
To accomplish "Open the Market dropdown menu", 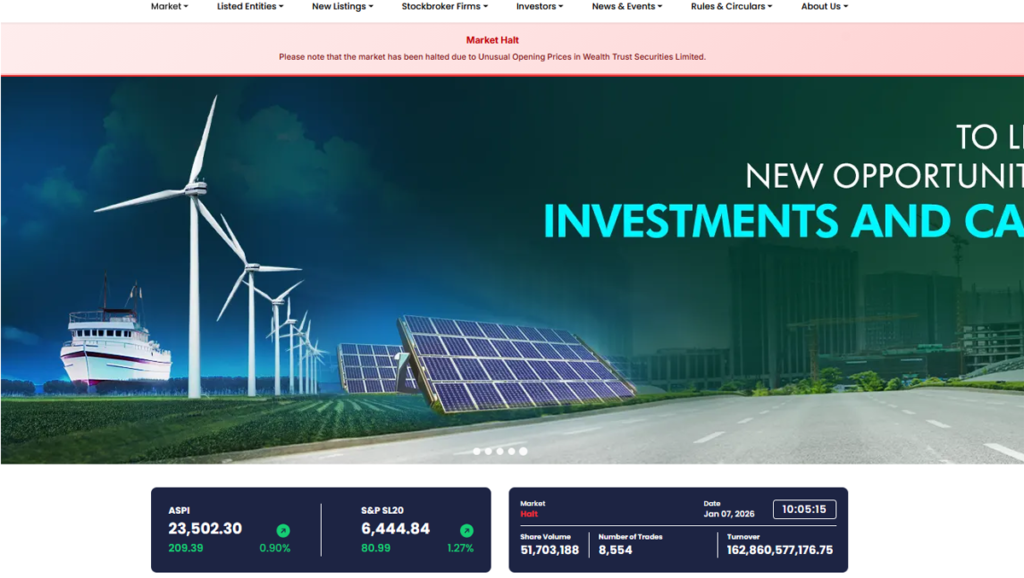I will tap(169, 7).
